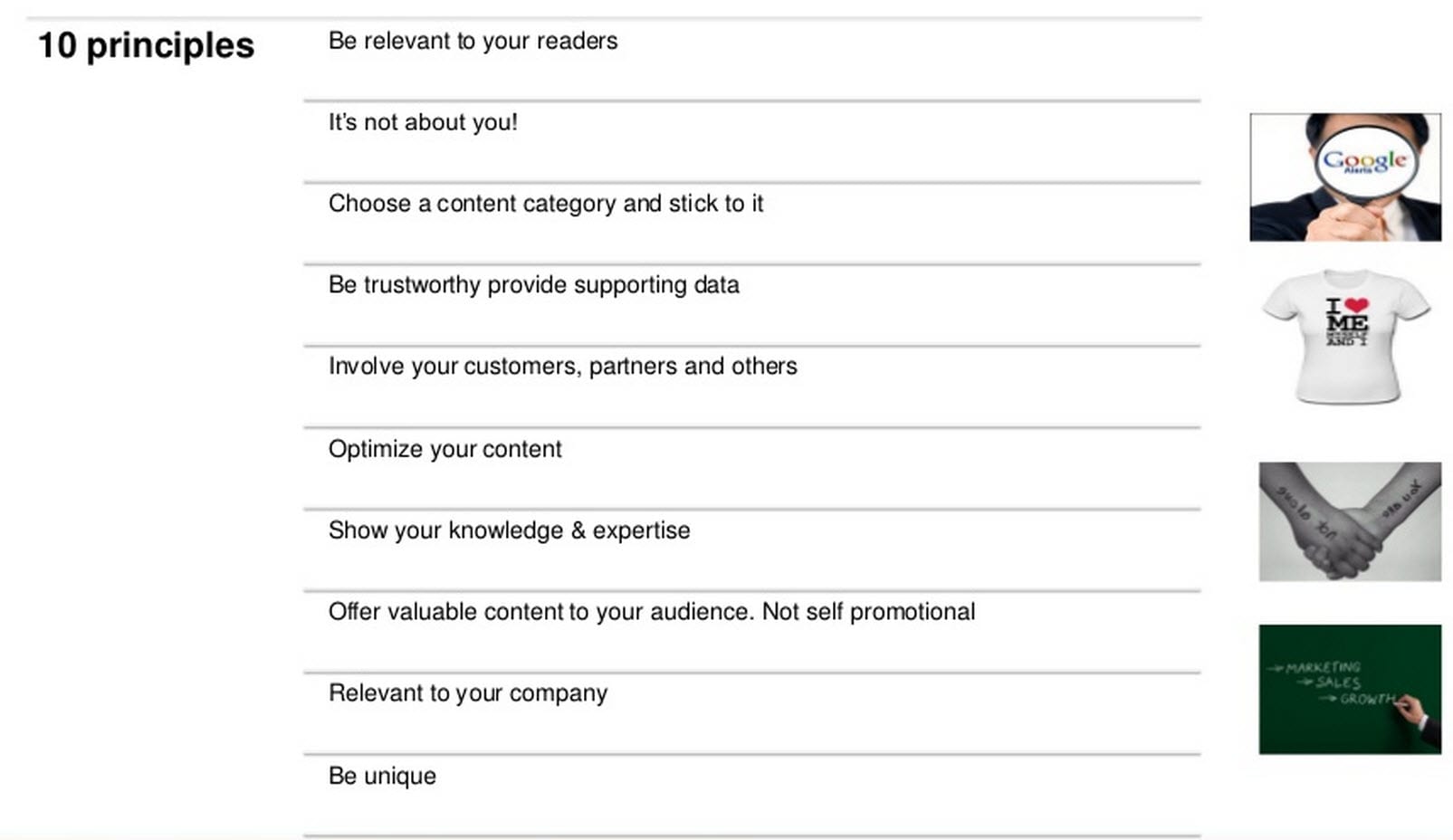Image resolution: width=1453 pixels, height=840 pixels.
Task: Click the 'Be unique' principle
Action: pyautogui.click(x=382, y=777)
